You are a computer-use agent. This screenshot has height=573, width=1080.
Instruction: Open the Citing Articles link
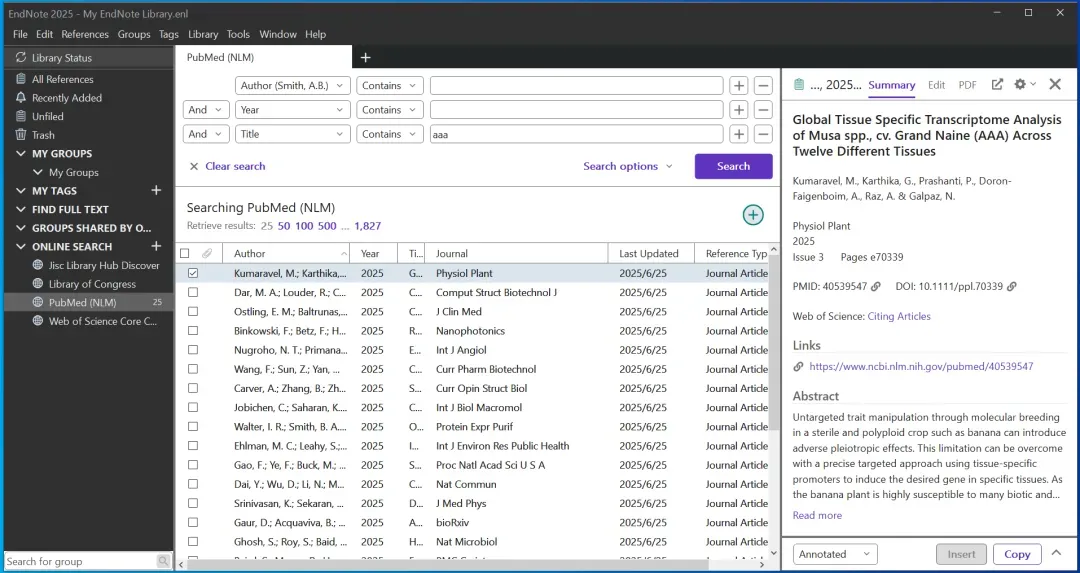click(899, 316)
